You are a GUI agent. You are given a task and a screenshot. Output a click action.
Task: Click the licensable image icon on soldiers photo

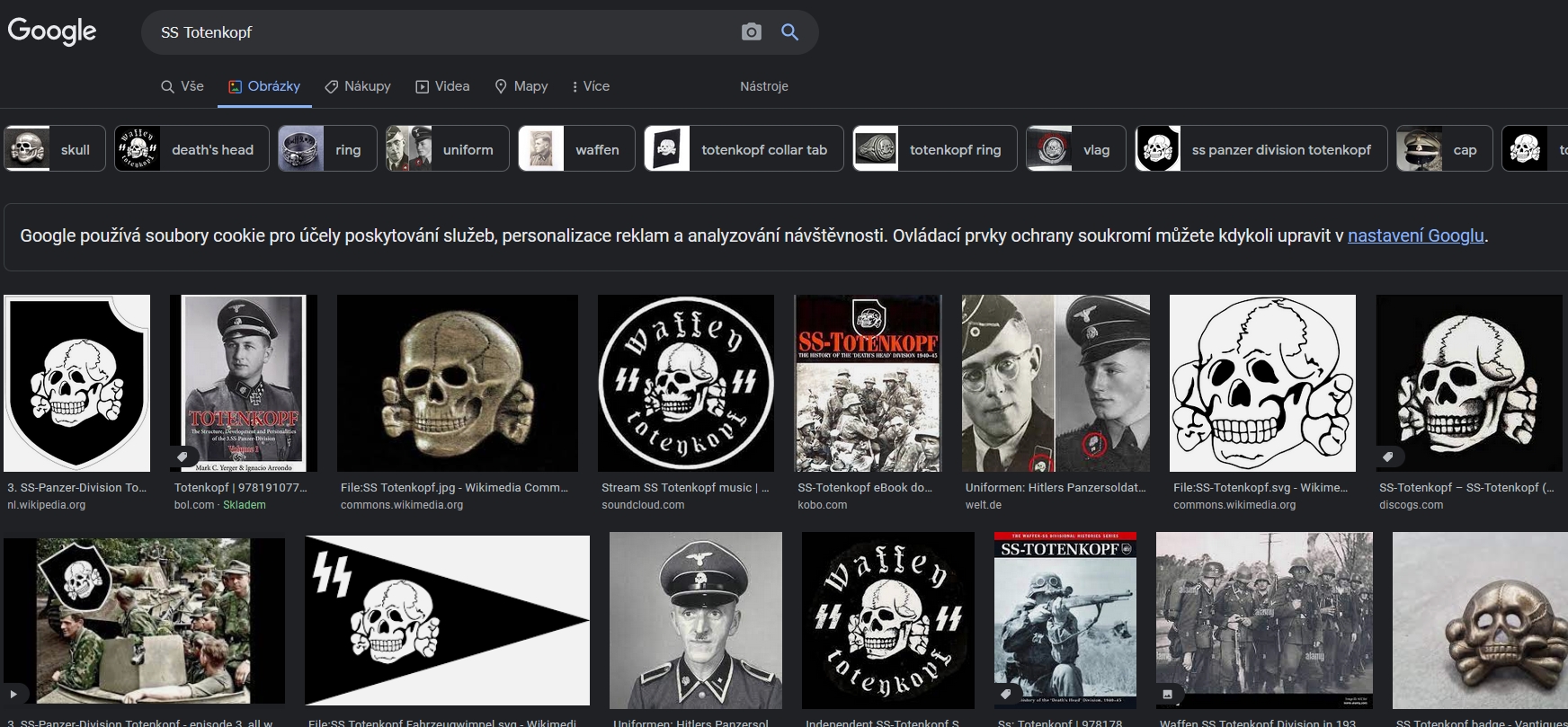click(1168, 694)
